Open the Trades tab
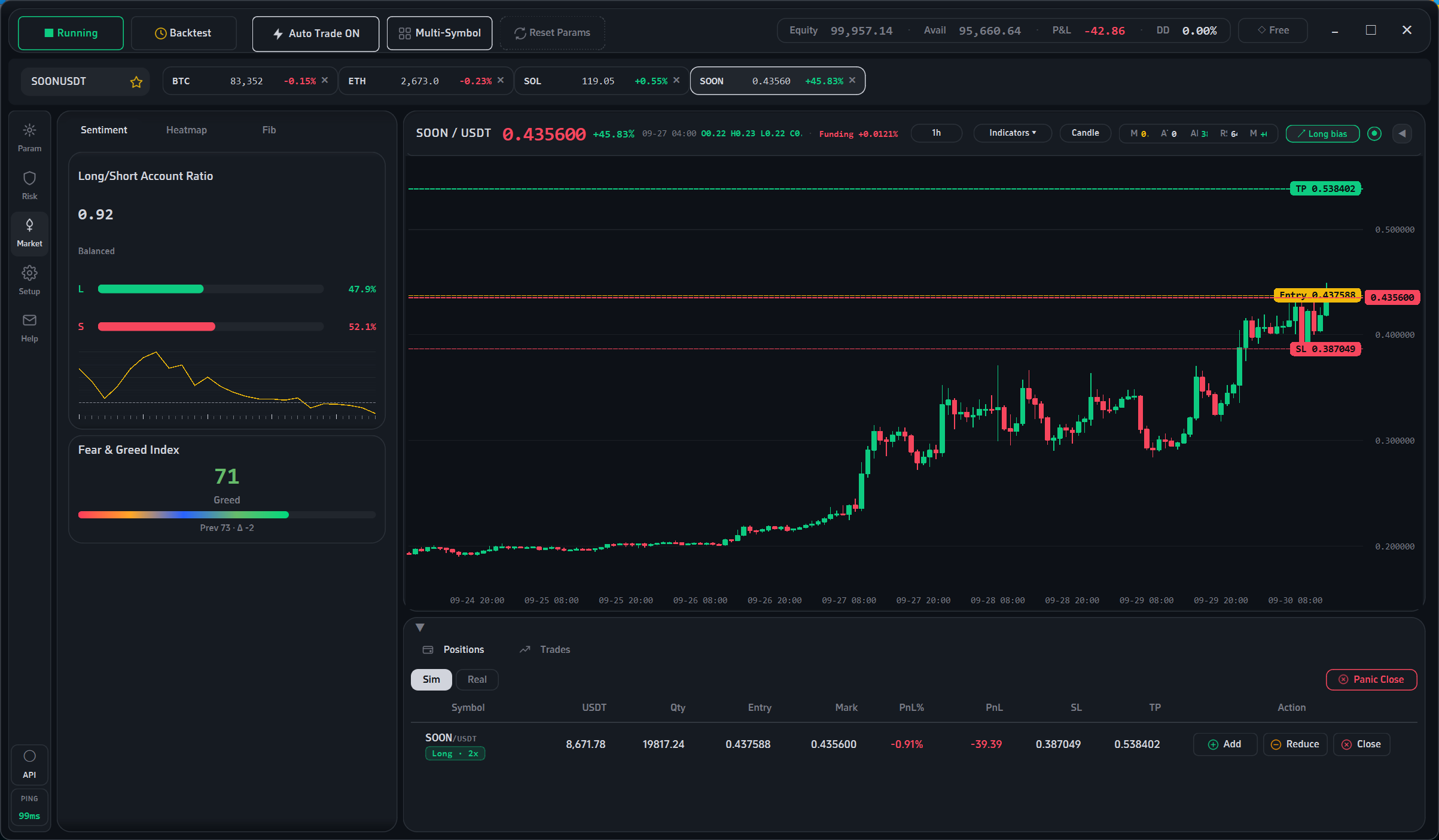The image size is (1439, 840). [544, 649]
